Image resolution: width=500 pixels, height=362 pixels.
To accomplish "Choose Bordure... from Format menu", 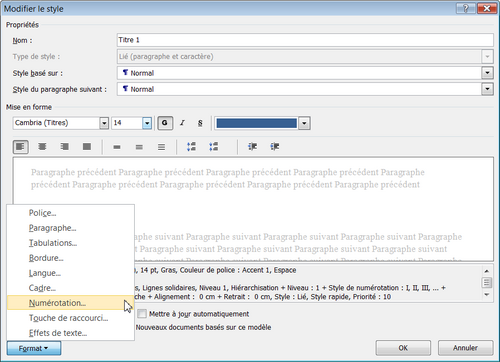I will click(70, 258).
